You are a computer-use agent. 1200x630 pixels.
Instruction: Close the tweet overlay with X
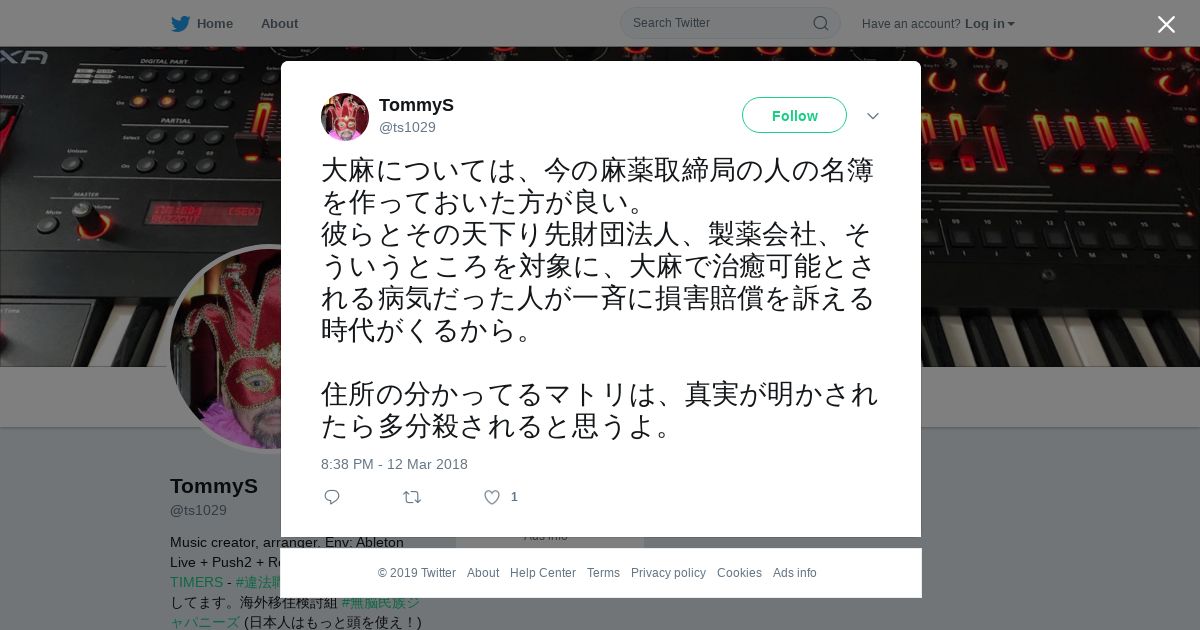tap(1166, 24)
